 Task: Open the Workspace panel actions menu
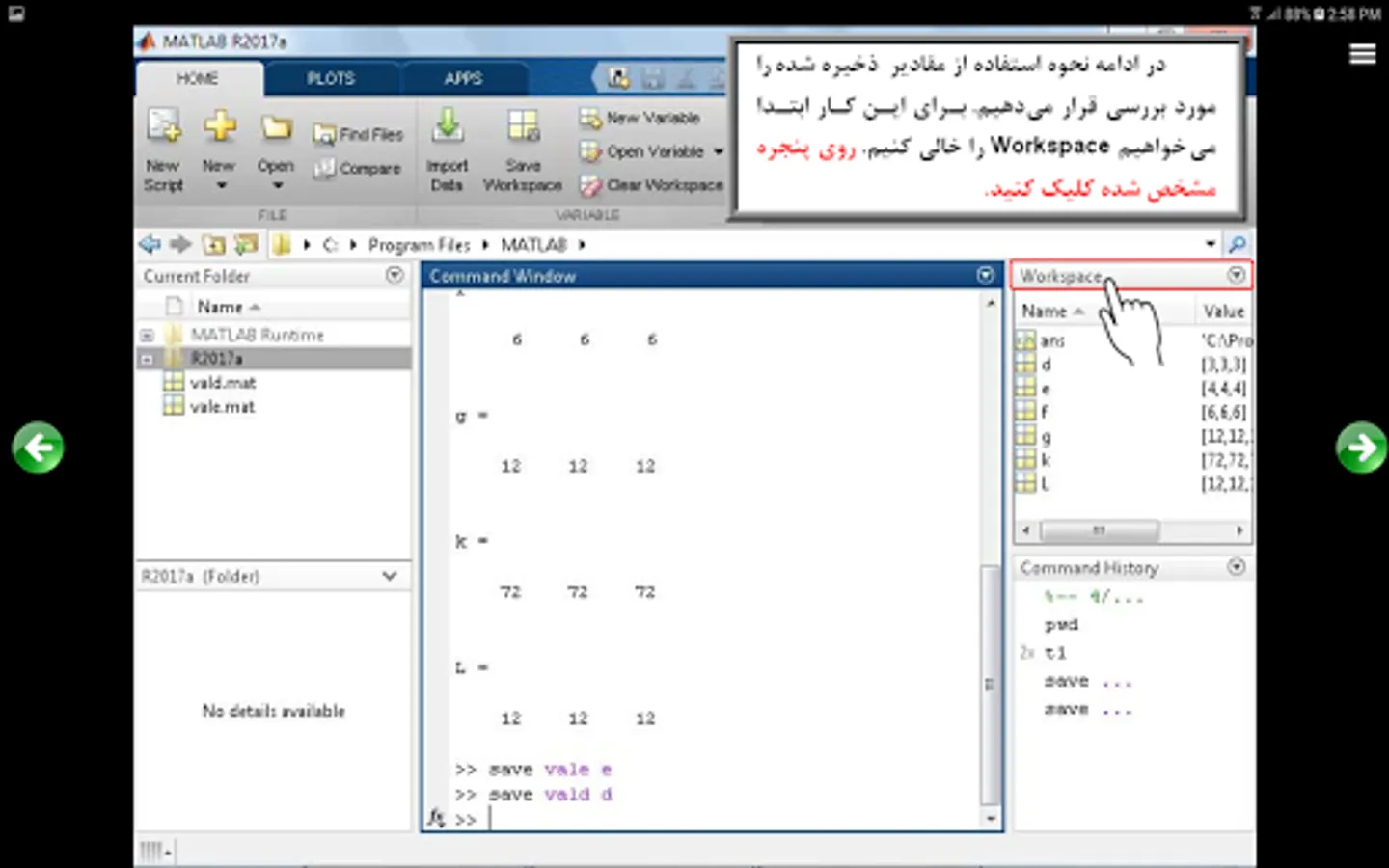click(1237, 276)
